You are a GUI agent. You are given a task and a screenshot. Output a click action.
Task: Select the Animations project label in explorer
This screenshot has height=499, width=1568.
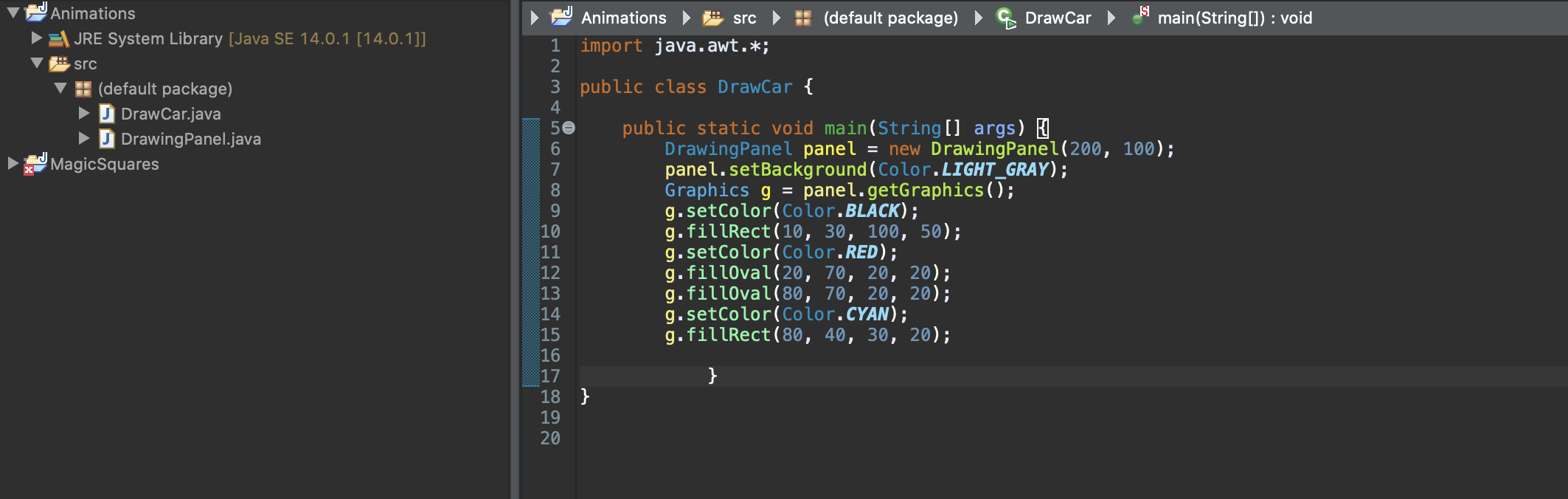tap(93, 13)
